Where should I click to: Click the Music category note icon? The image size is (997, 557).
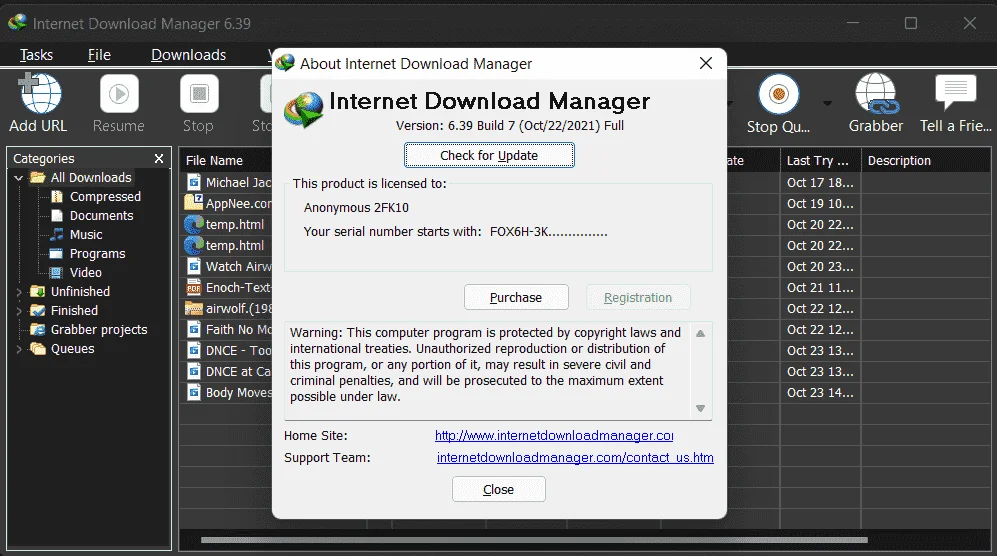(57, 234)
